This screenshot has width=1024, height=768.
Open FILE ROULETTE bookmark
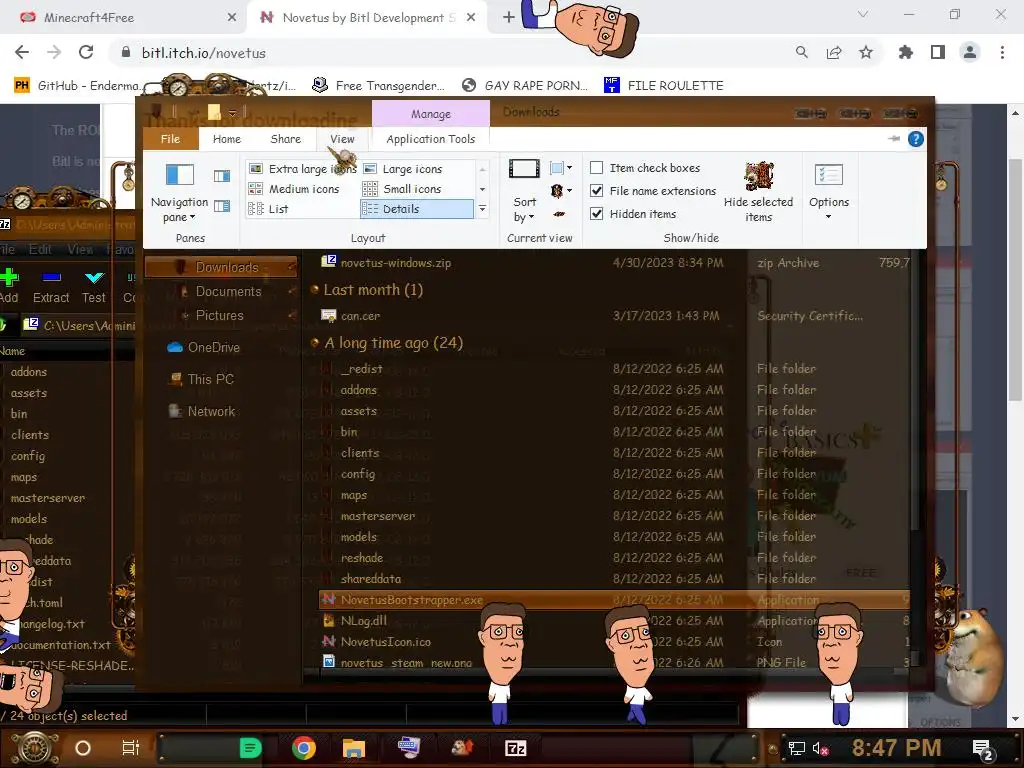664,86
